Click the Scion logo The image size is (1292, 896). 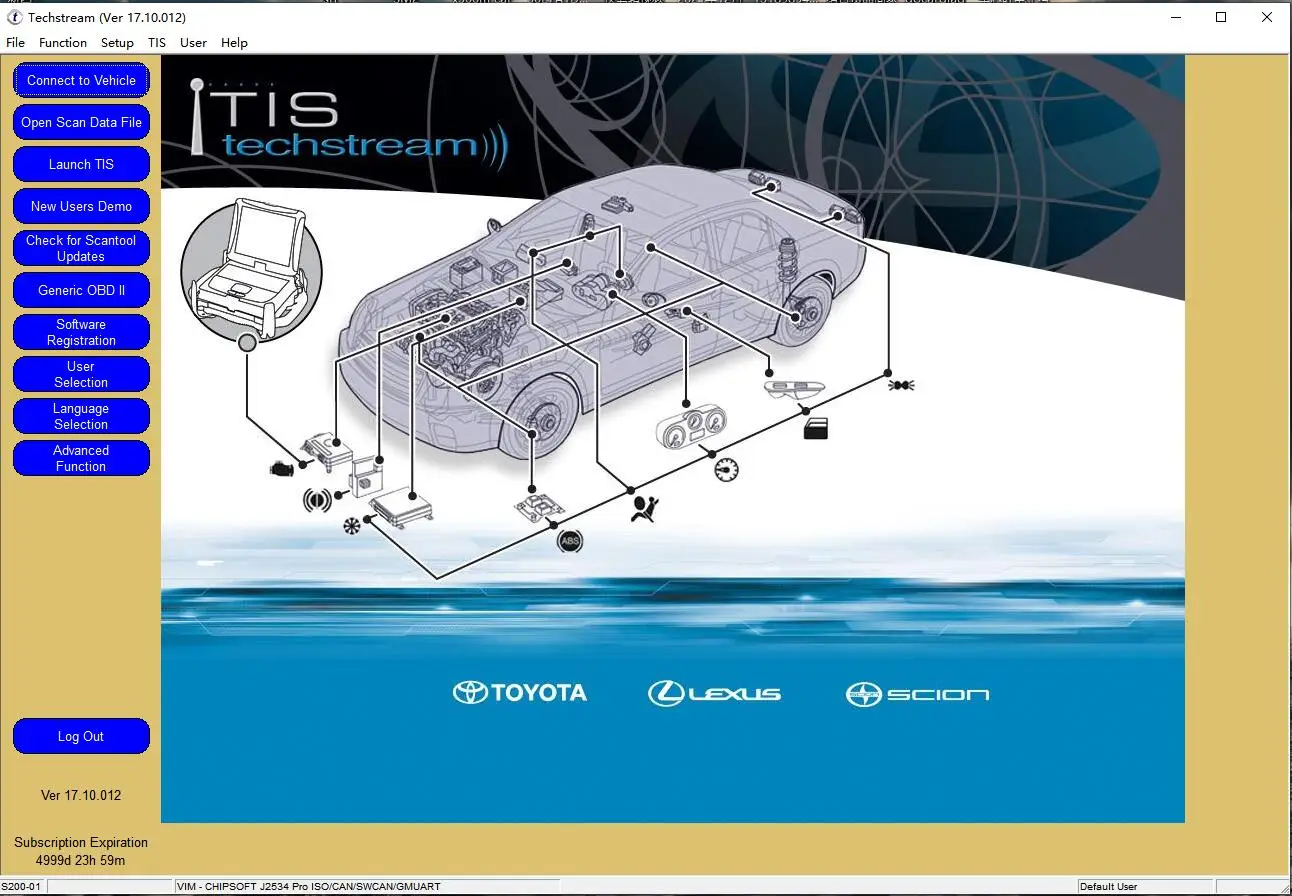click(x=918, y=694)
